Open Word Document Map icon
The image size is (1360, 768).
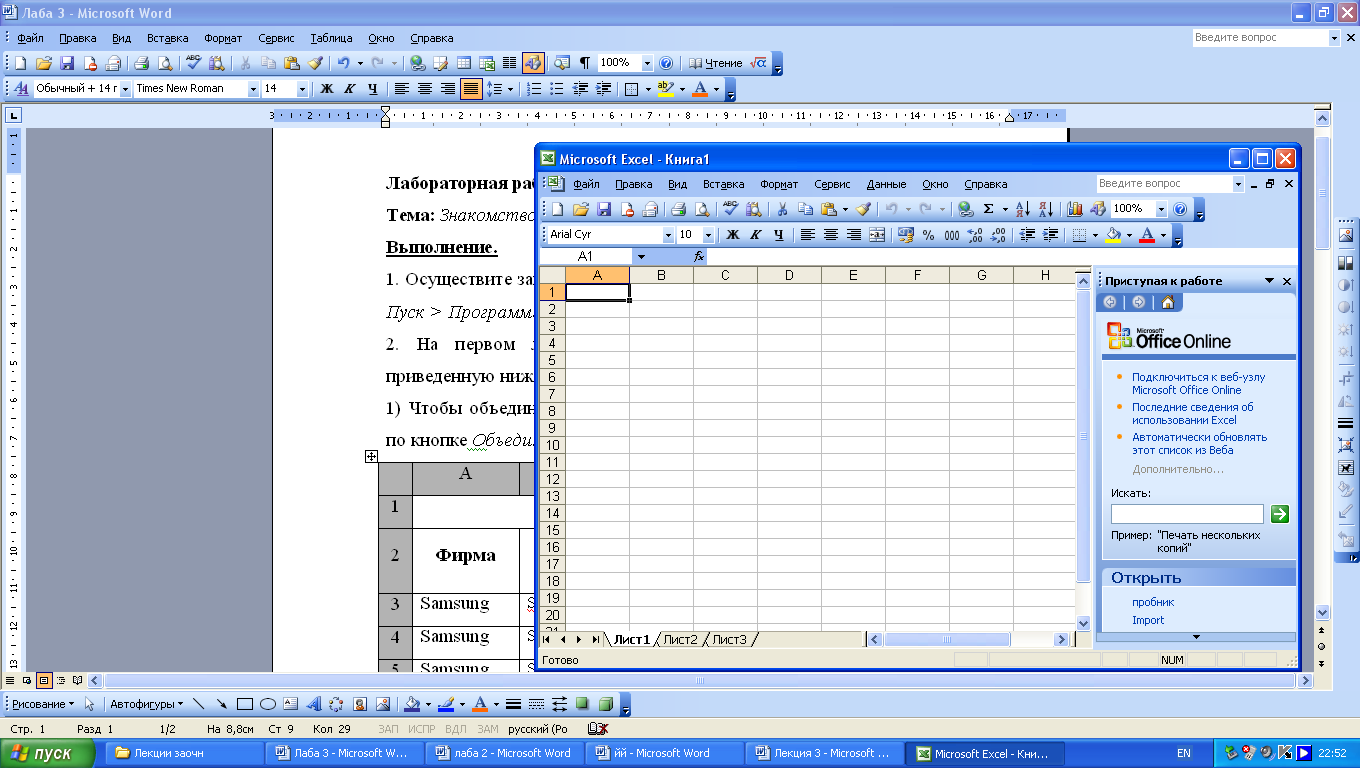point(562,63)
